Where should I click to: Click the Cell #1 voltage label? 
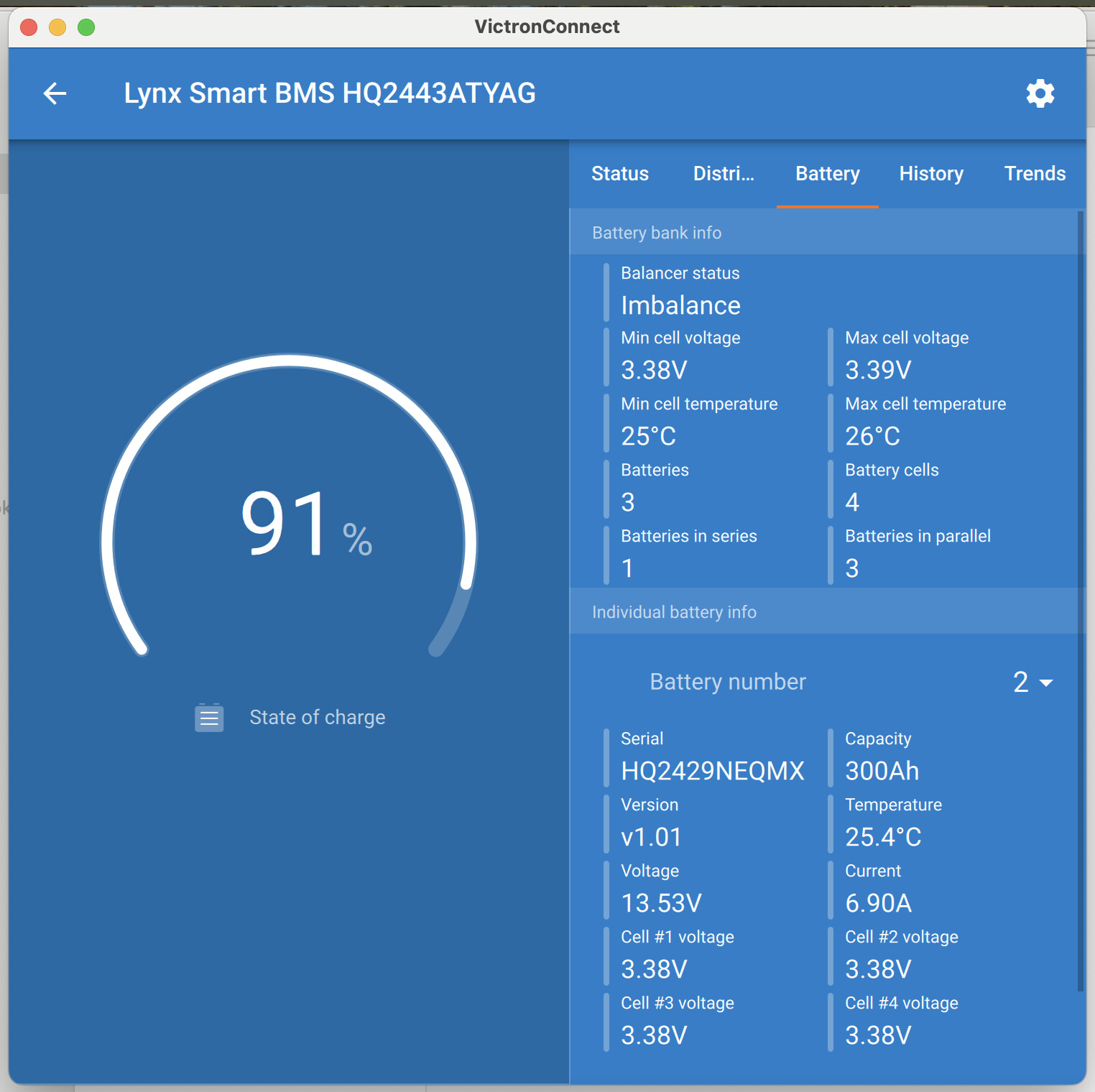(678, 937)
